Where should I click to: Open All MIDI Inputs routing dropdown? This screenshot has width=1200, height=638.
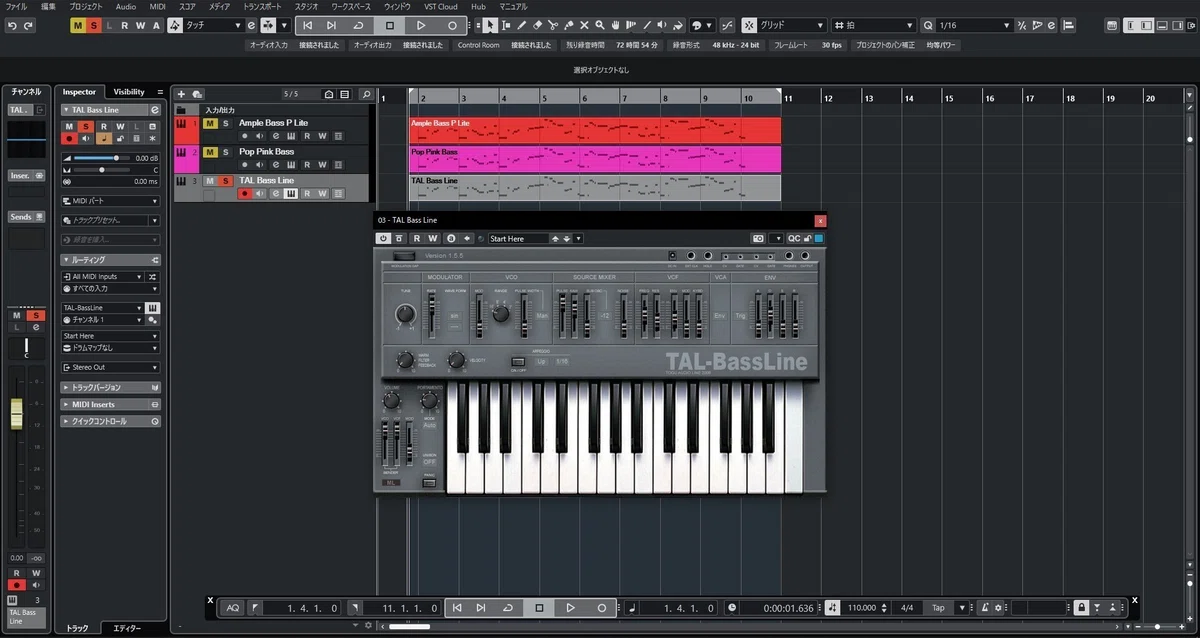pos(104,276)
